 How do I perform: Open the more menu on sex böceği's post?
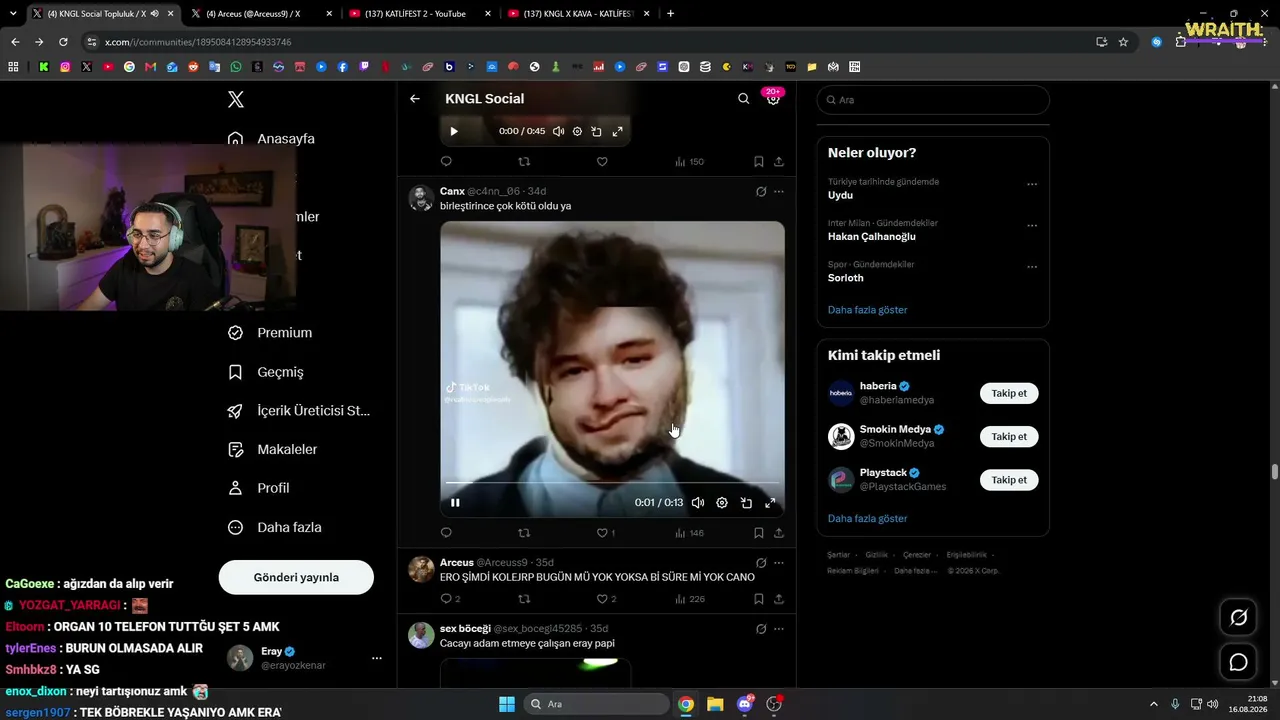779,629
